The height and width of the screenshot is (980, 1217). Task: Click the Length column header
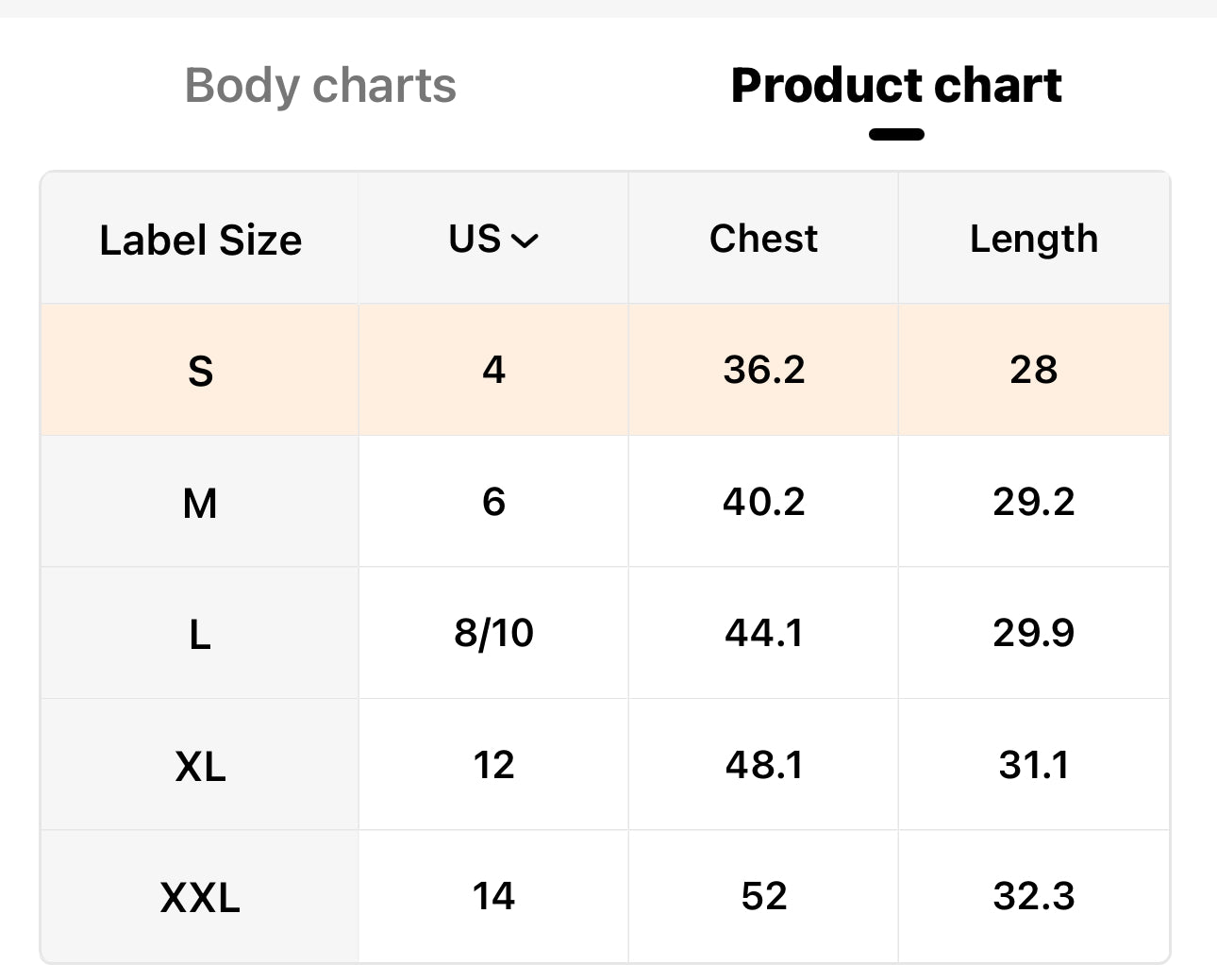[1033, 239]
